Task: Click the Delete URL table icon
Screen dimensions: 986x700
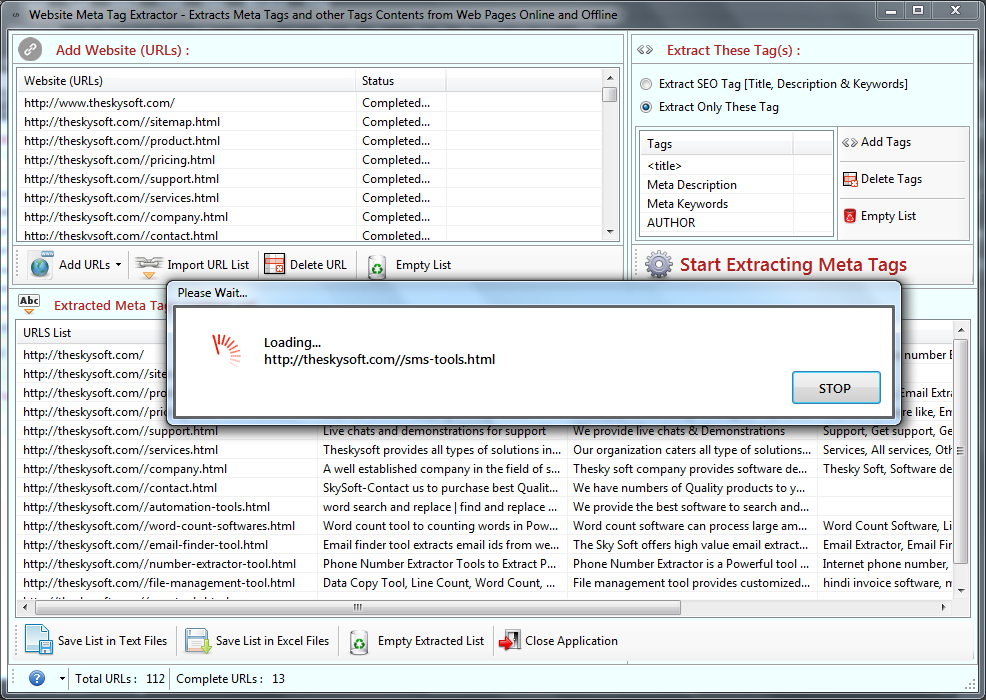Action: [x=274, y=265]
